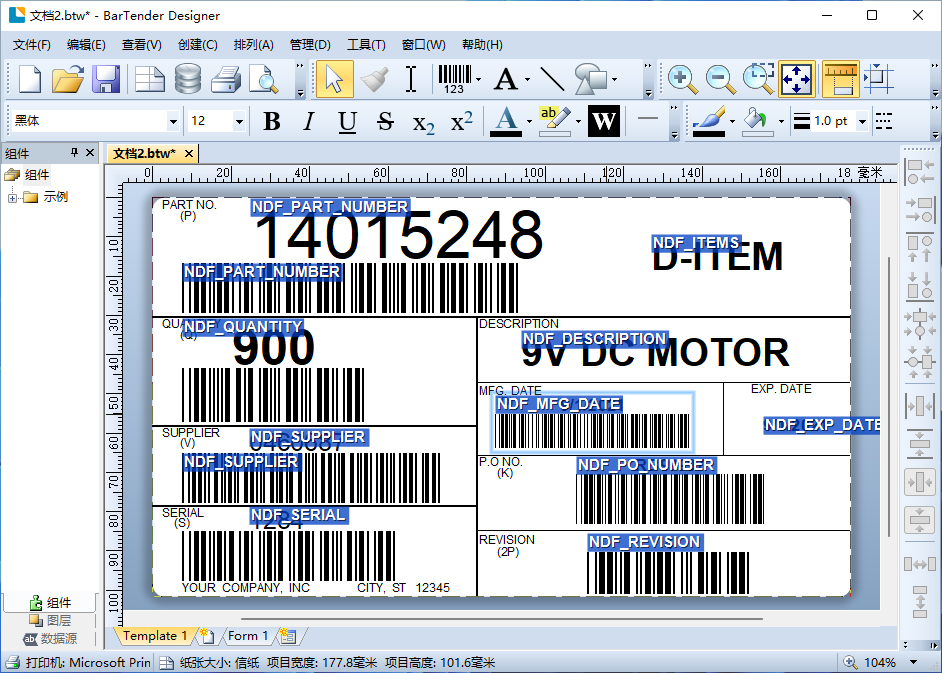942x673 pixels.
Task: Apply line color with the brush icon
Action: point(709,121)
